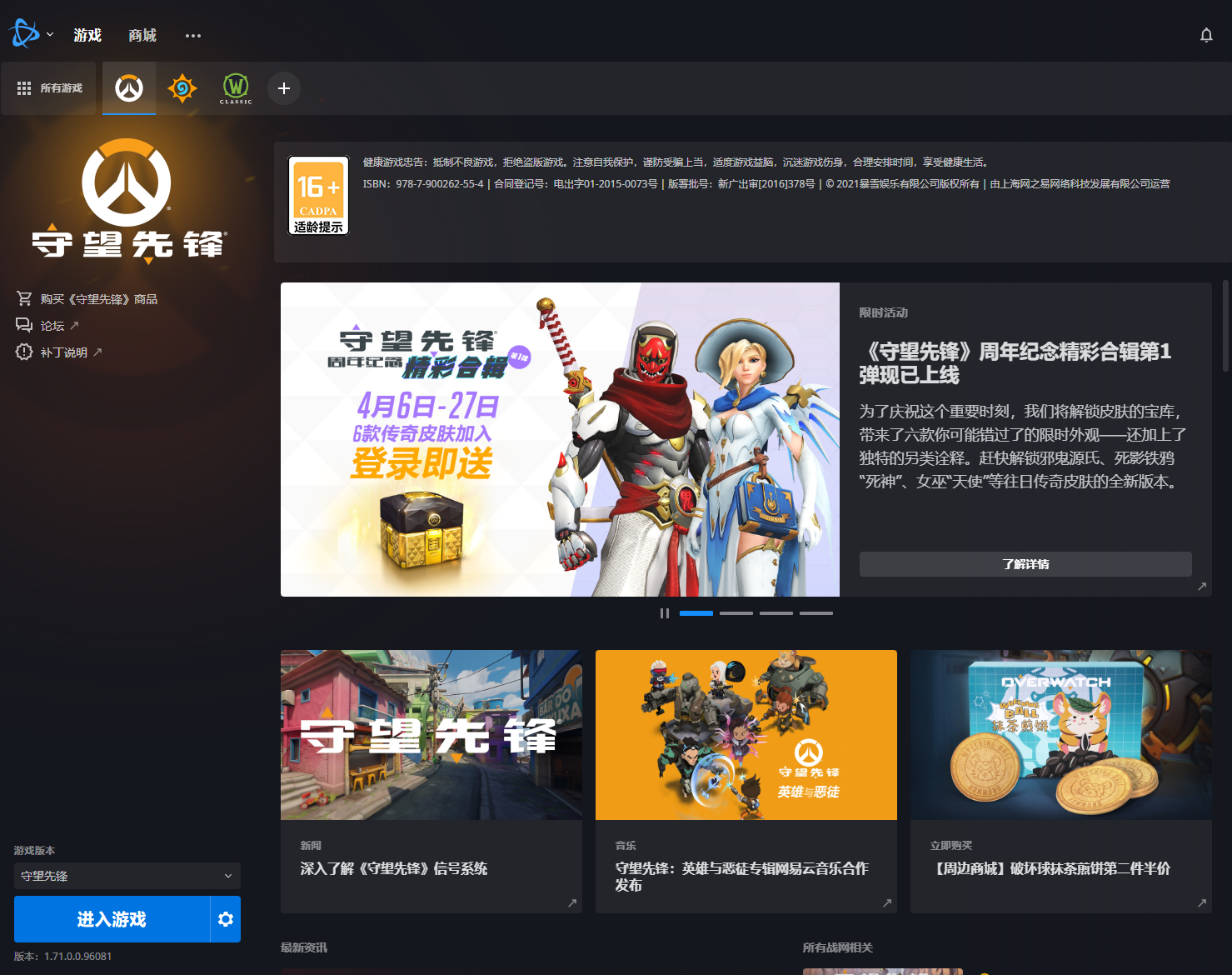Click the patch notes gear icon
The height and width of the screenshot is (975, 1232).
click(x=24, y=352)
